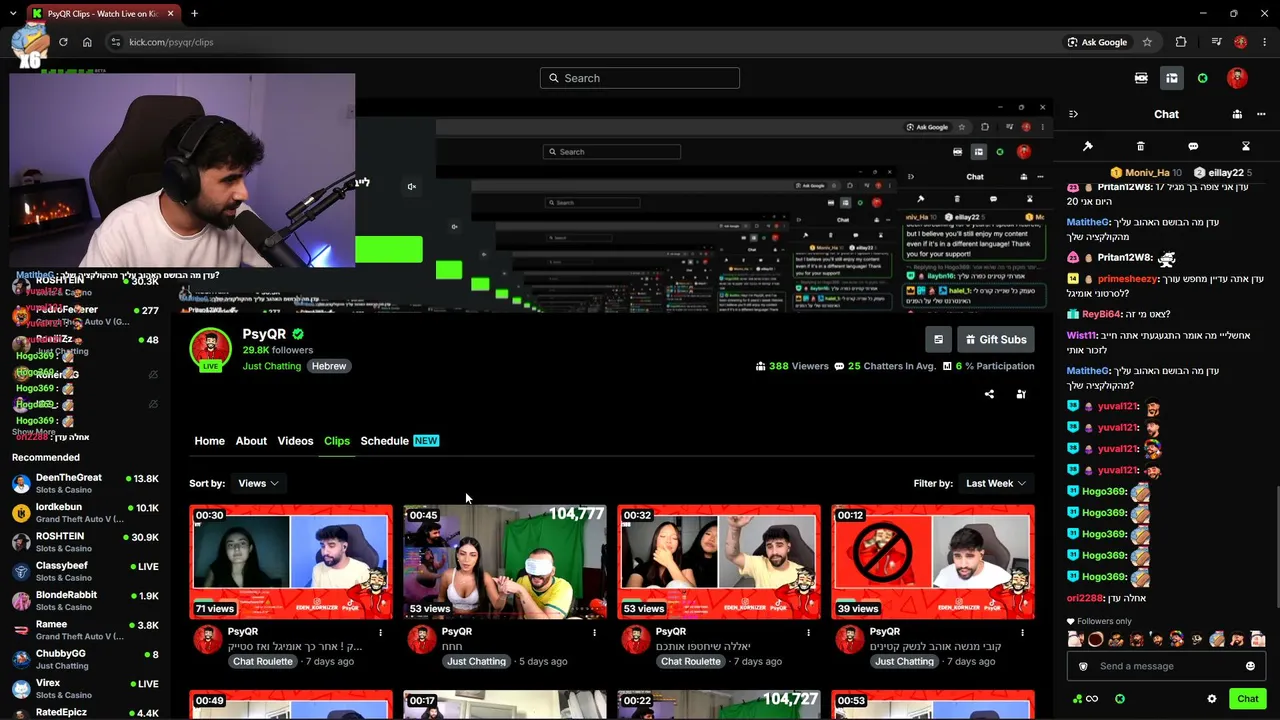Open lordkebun recommended channel

(85, 513)
